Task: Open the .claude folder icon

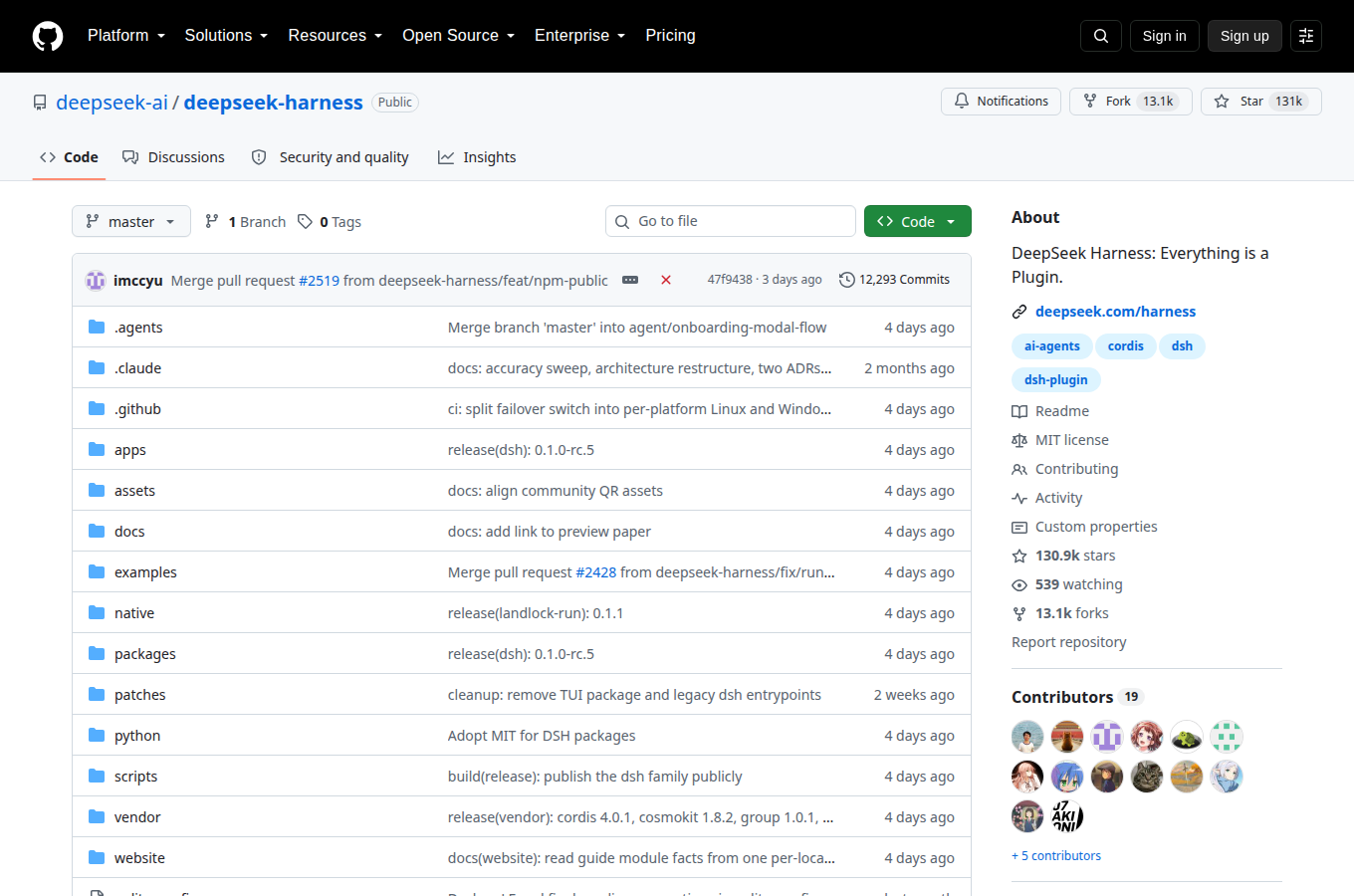Action: [x=97, y=367]
